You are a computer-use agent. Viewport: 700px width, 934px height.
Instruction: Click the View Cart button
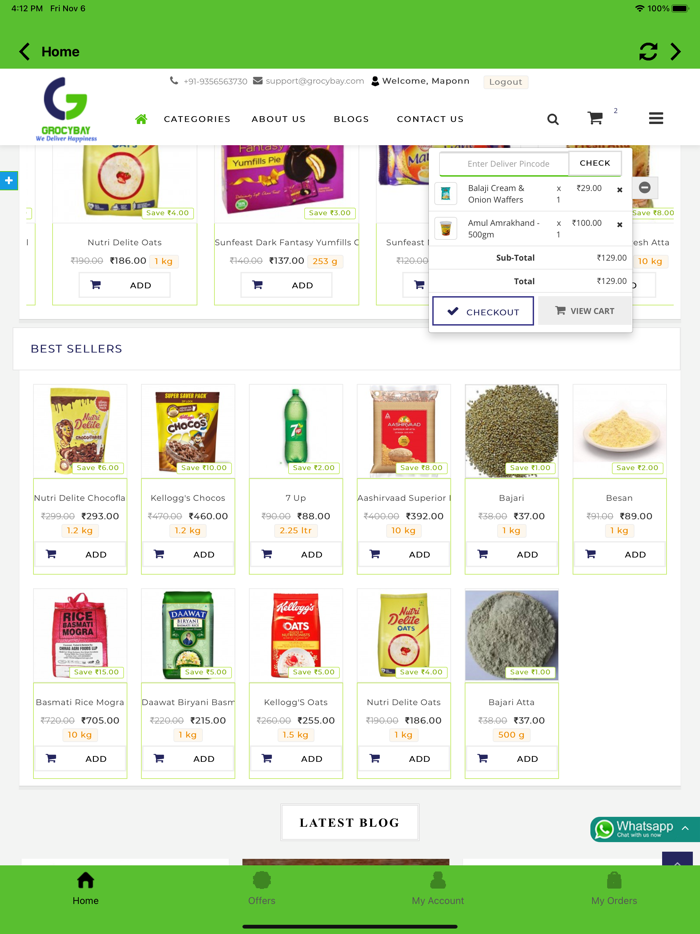pos(584,310)
